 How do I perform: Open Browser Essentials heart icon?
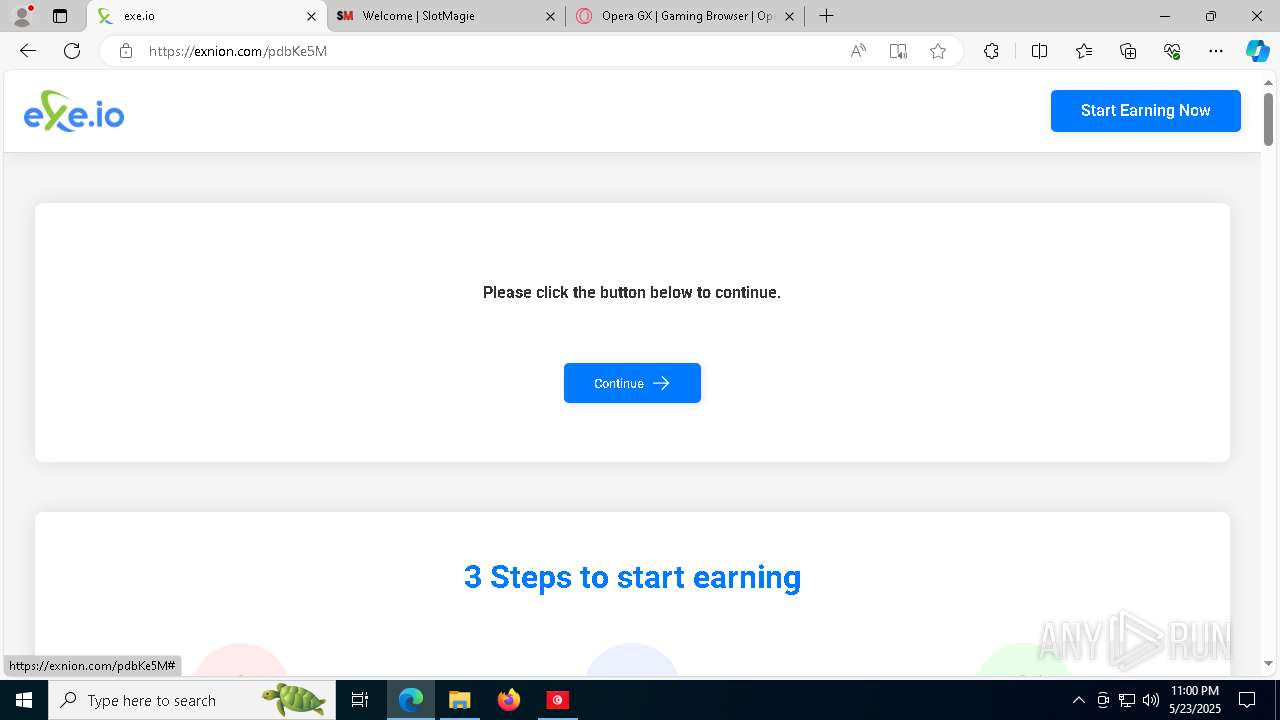[x=1172, y=51]
